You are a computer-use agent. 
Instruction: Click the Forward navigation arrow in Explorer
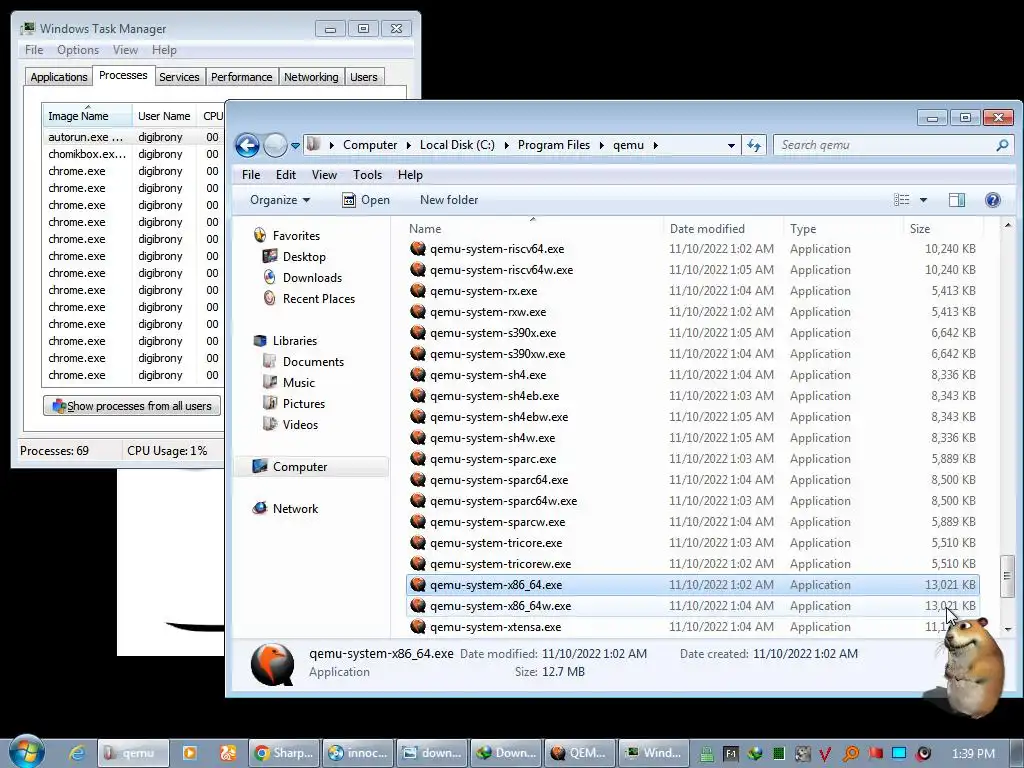coord(275,145)
